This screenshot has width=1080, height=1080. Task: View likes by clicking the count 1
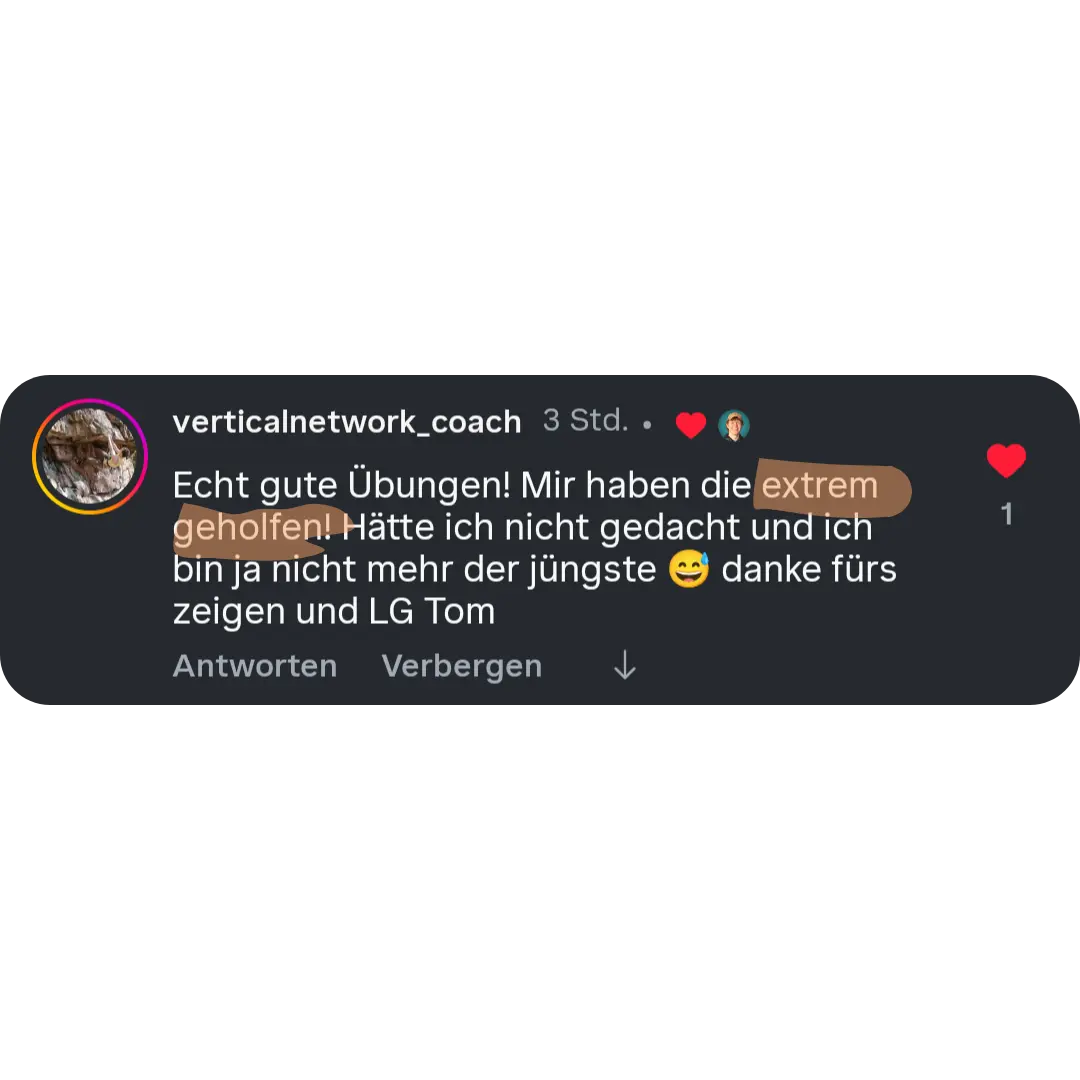[x=1007, y=514]
